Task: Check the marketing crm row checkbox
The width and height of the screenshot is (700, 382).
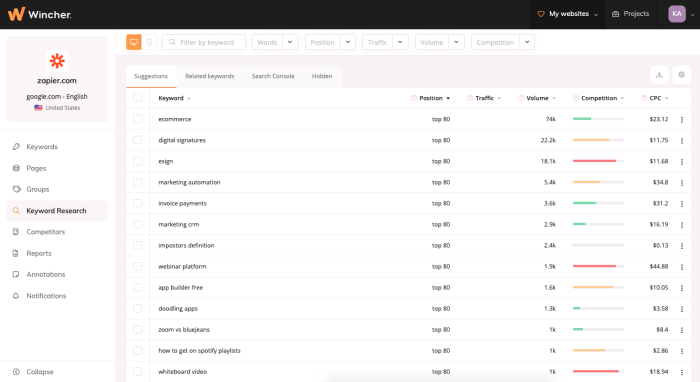Action: click(x=138, y=224)
